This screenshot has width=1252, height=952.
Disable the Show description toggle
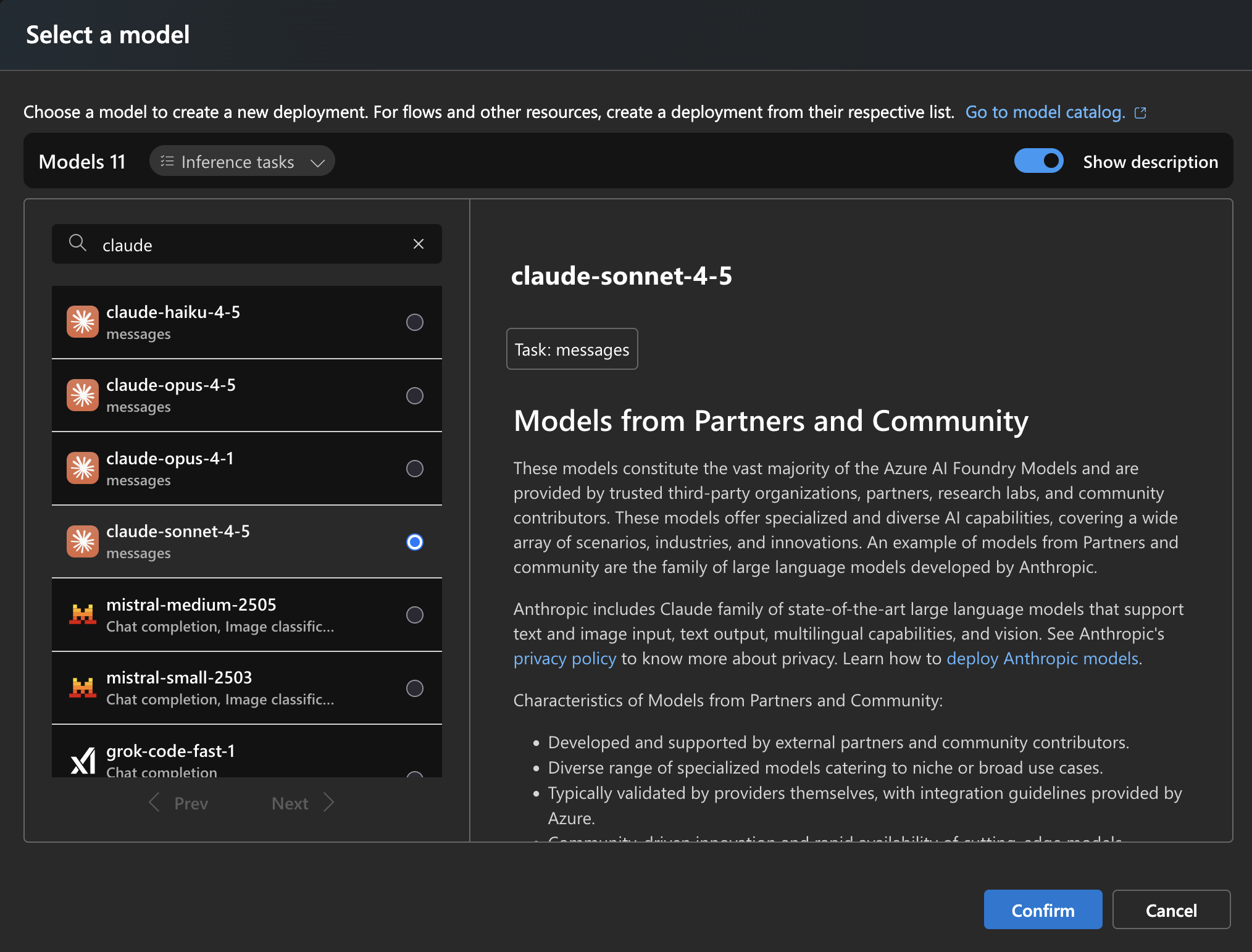pyautogui.click(x=1039, y=161)
